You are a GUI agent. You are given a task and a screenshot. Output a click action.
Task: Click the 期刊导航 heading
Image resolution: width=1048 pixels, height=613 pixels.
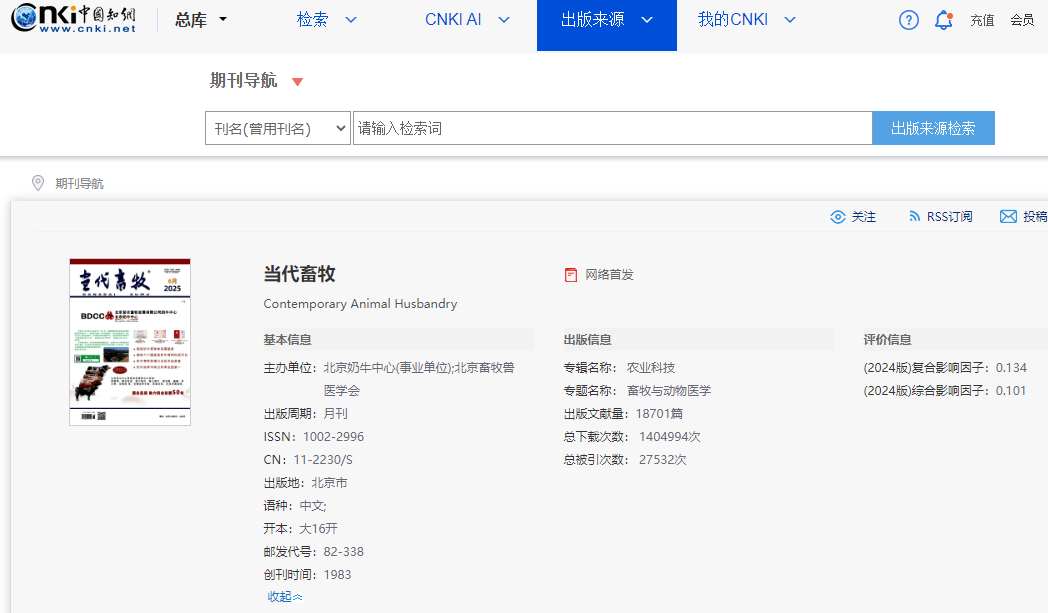pyautogui.click(x=243, y=81)
